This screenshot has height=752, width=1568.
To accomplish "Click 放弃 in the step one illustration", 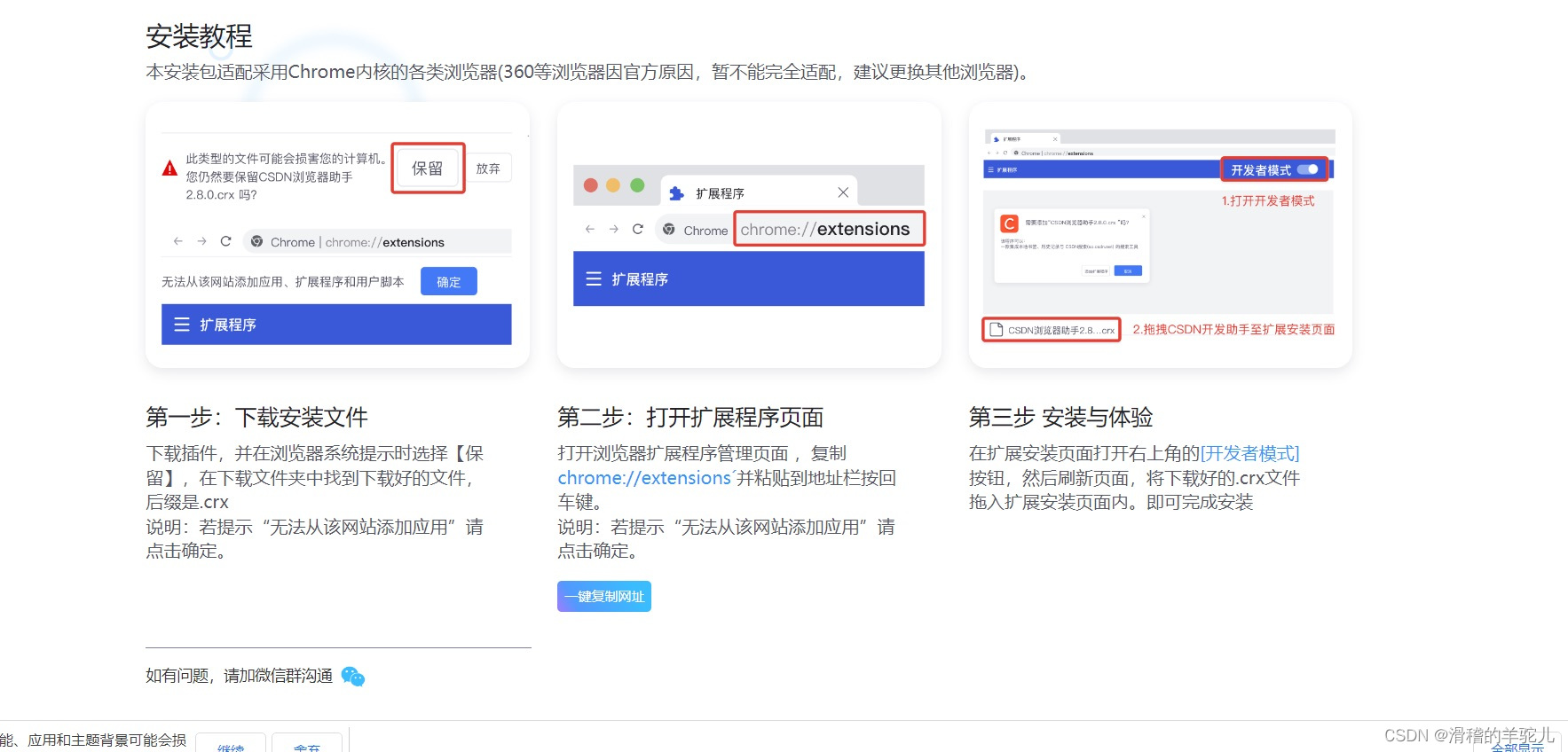I will tap(488, 168).
